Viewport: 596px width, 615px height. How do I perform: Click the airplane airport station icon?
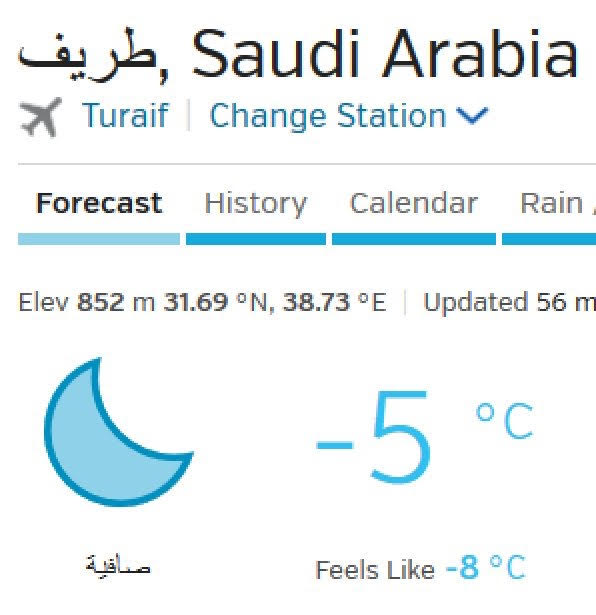point(41,117)
